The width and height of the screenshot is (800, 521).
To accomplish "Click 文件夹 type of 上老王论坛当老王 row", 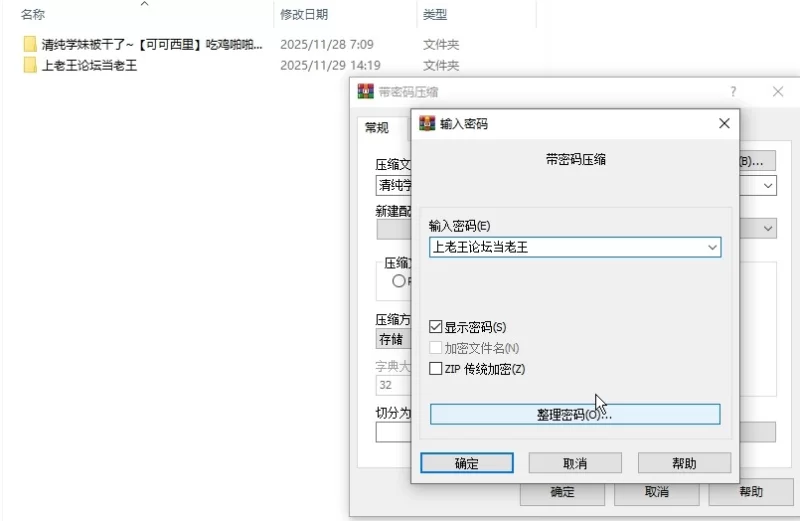I will pyautogui.click(x=441, y=65).
